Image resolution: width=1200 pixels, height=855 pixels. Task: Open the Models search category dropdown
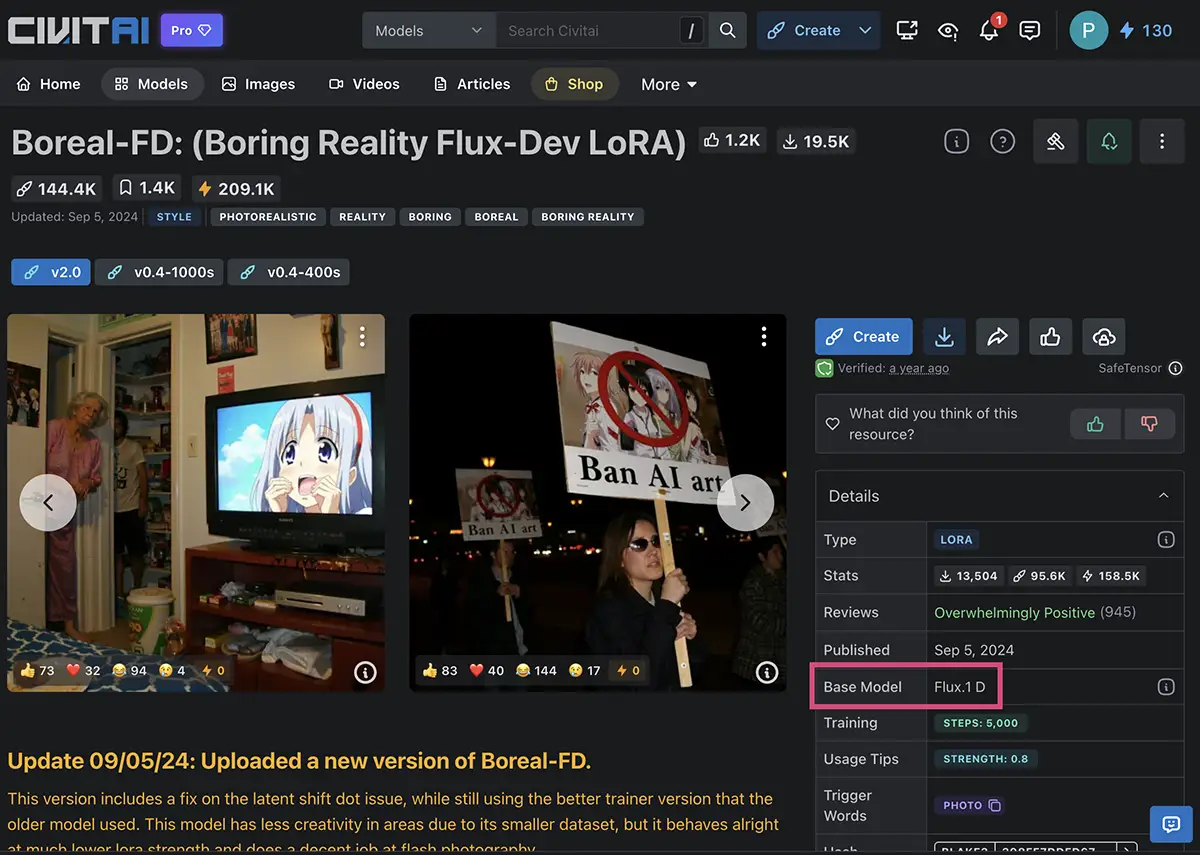(428, 31)
